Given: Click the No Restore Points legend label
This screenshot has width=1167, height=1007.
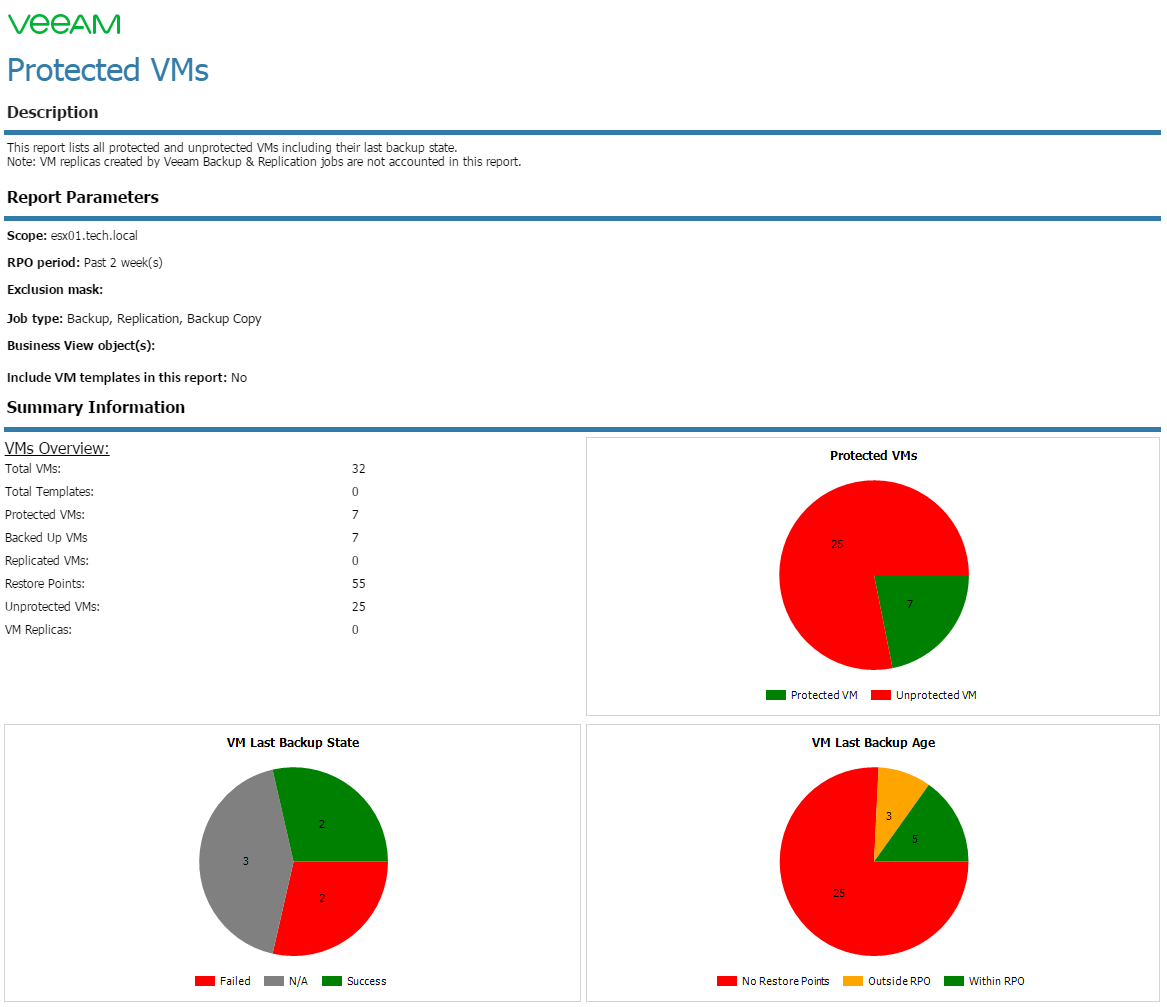Looking at the screenshot, I should pos(786,981).
